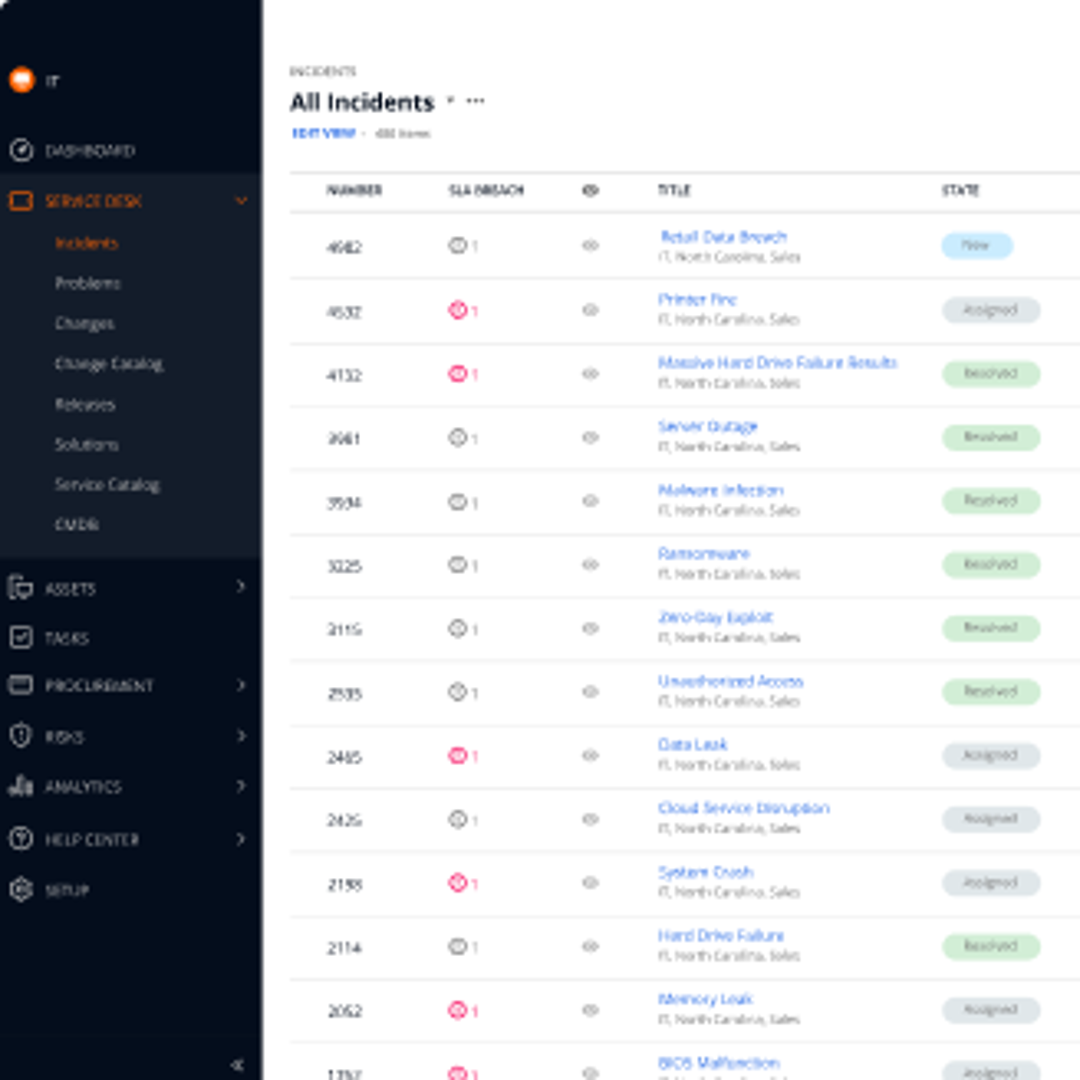Screen dimensions: 1080x1080
Task: Click the orange IT logo icon
Action: (22, 80)
